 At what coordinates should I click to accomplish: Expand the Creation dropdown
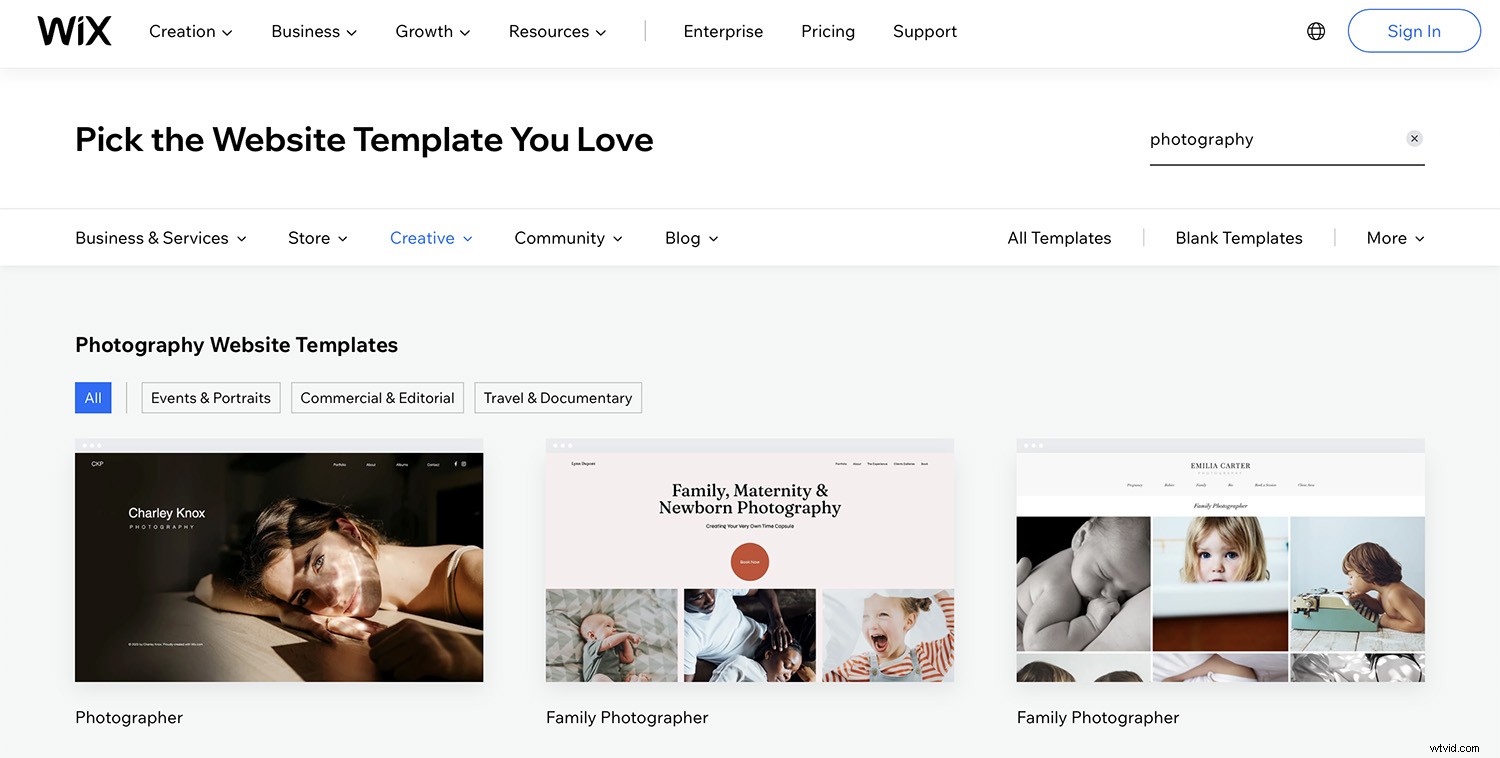point(190,31)
